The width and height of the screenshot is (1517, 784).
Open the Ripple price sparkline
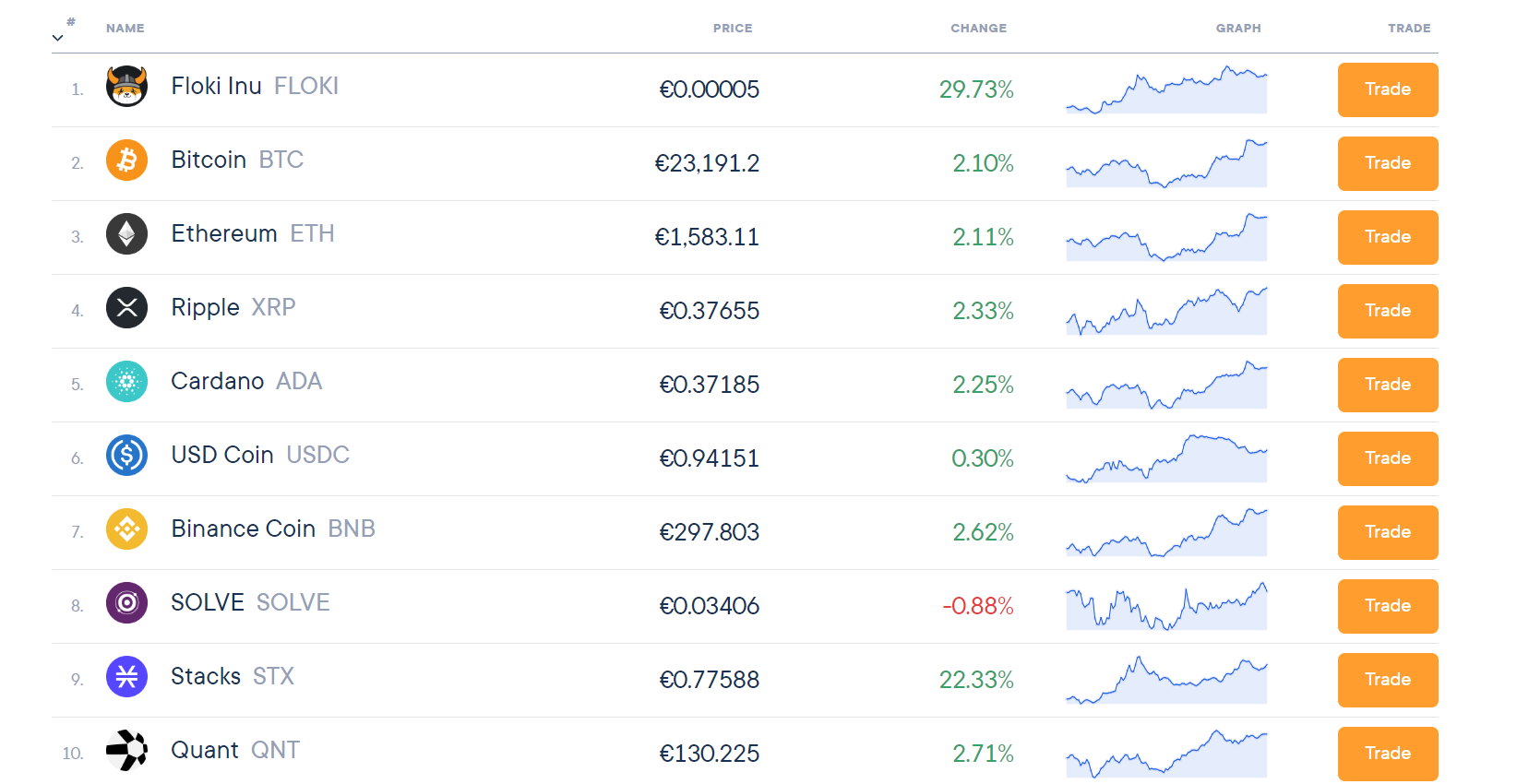tap(1166, 311)
